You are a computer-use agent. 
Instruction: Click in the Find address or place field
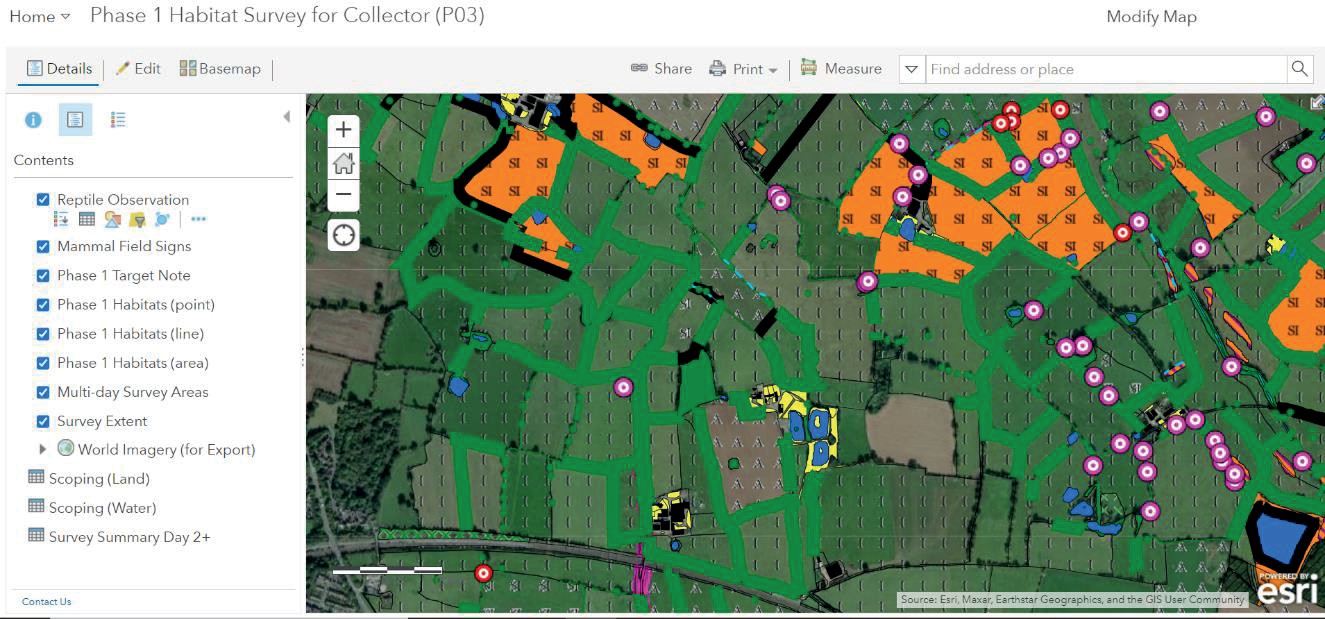click(x=1105, y=69)
